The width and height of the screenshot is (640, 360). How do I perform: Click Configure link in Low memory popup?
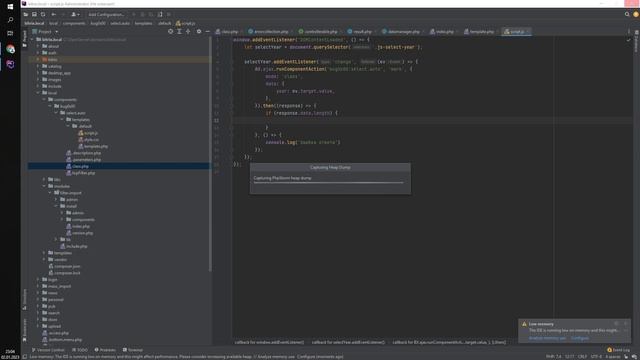coord(580,338)
